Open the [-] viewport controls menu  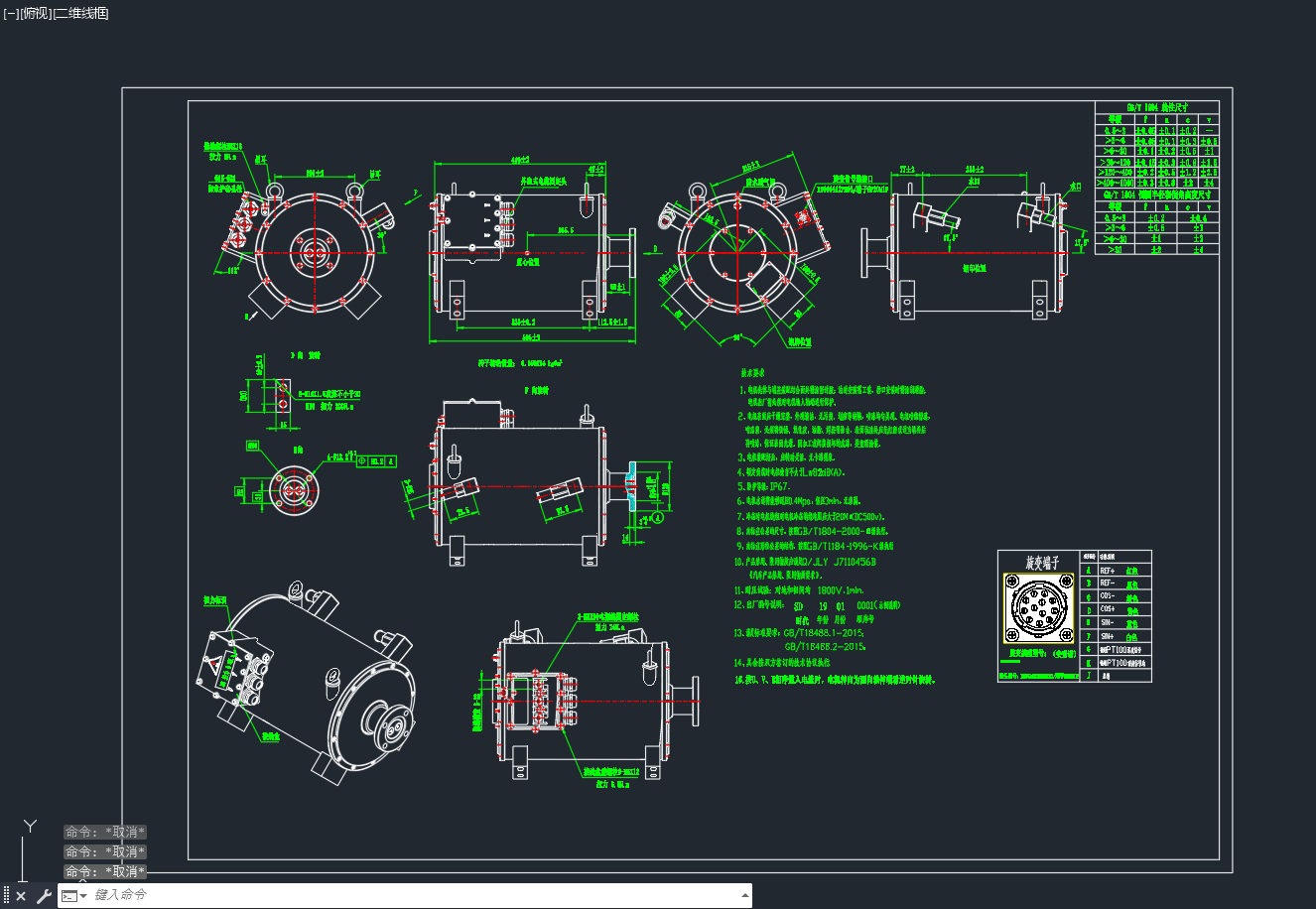11,13
